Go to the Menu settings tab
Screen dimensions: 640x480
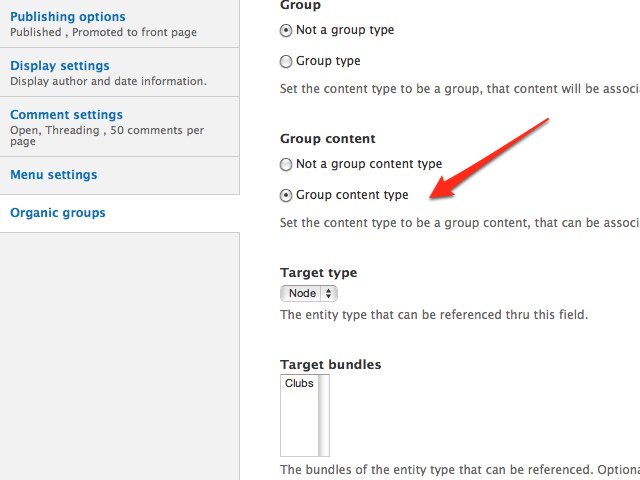click(53, 175)
